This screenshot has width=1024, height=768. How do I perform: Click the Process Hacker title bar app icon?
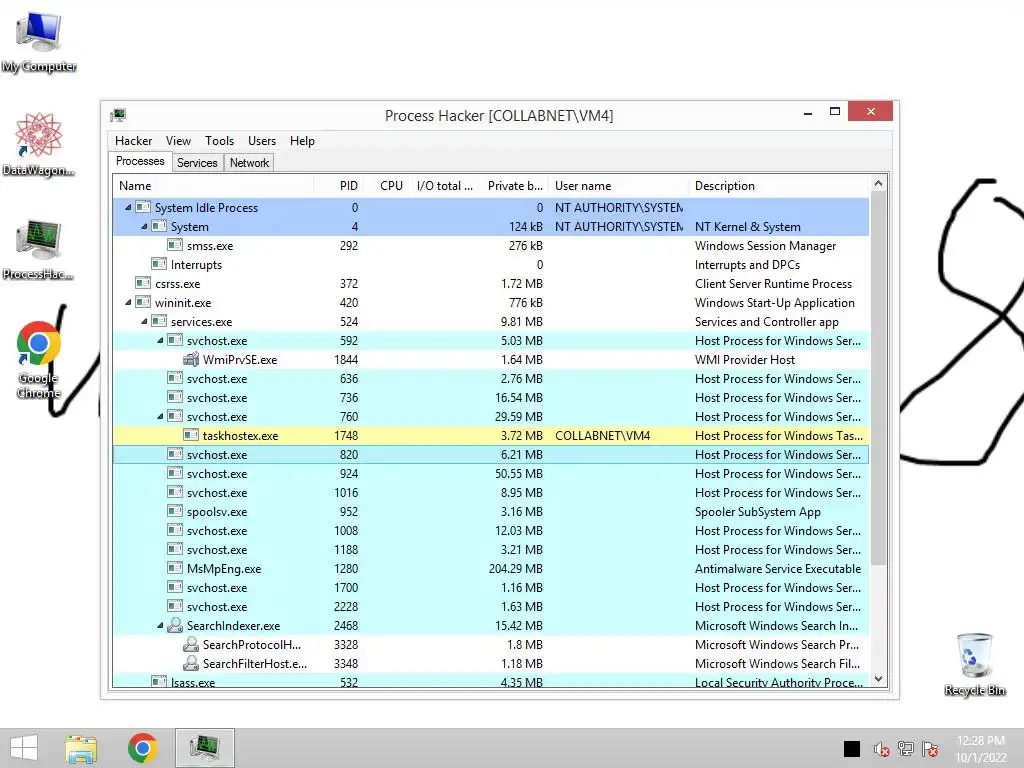click(x=118, y=116)
